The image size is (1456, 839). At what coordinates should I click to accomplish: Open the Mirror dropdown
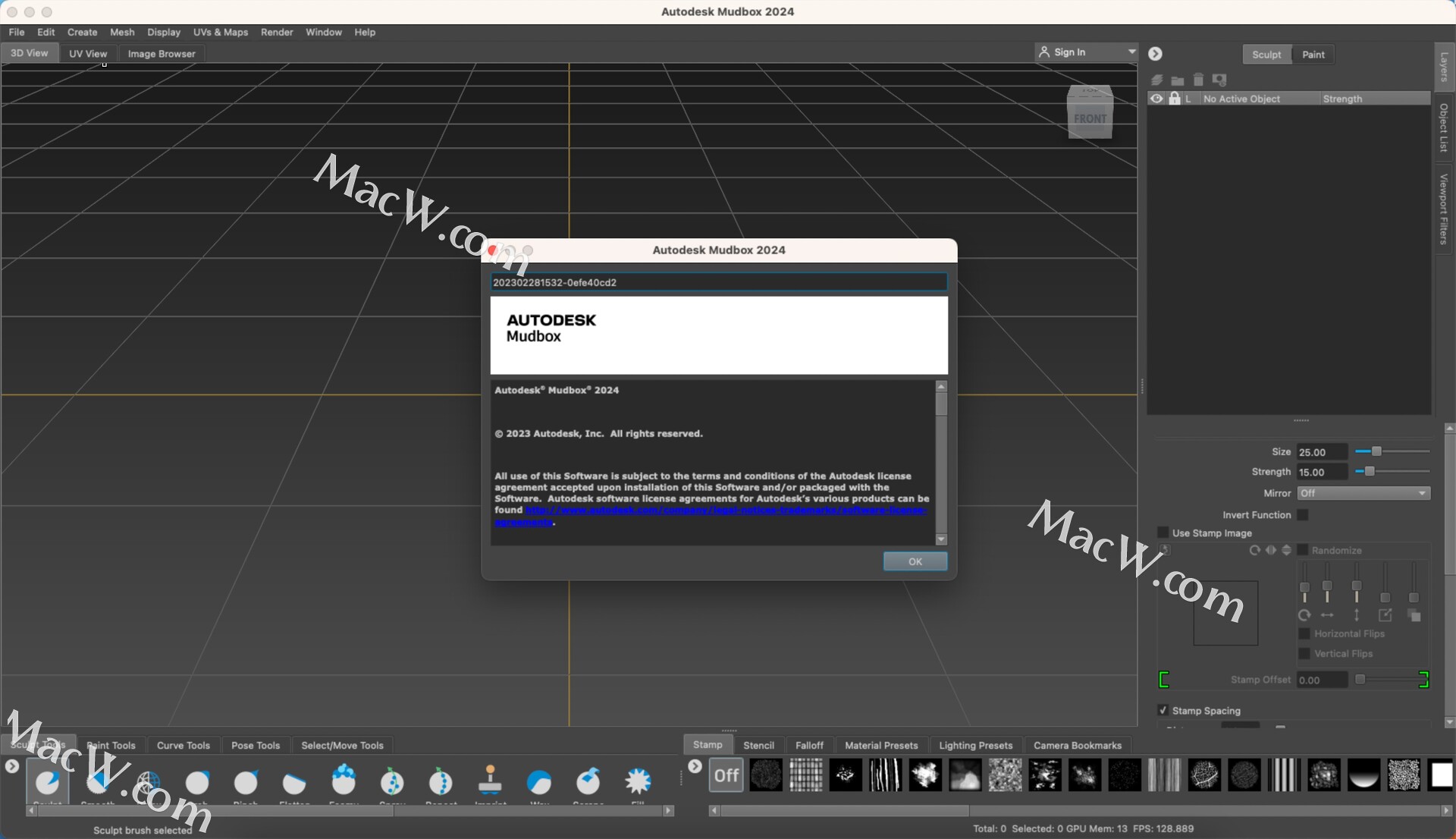coord(1363,493)
